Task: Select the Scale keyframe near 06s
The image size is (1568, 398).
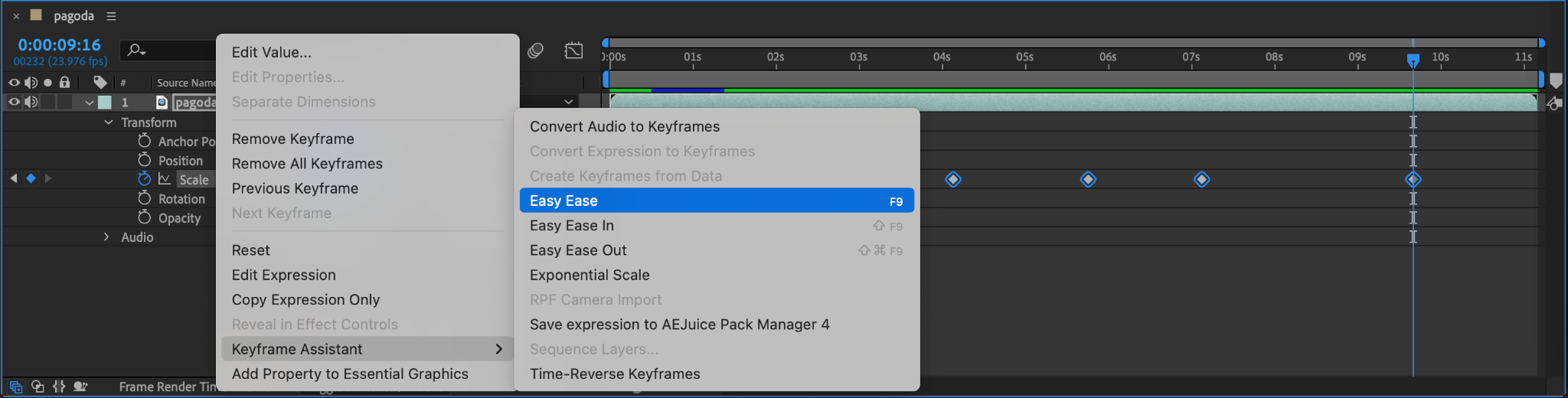Action: [x=1088, y=179]
